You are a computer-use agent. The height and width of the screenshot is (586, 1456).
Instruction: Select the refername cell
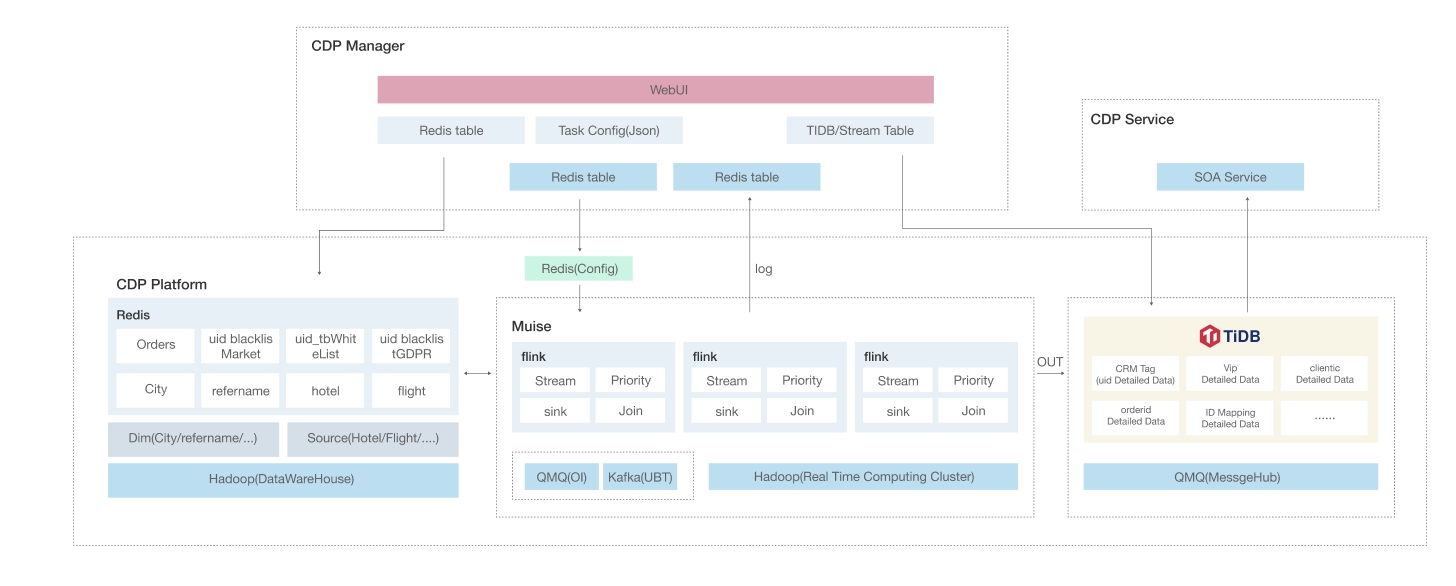point(241,391)
